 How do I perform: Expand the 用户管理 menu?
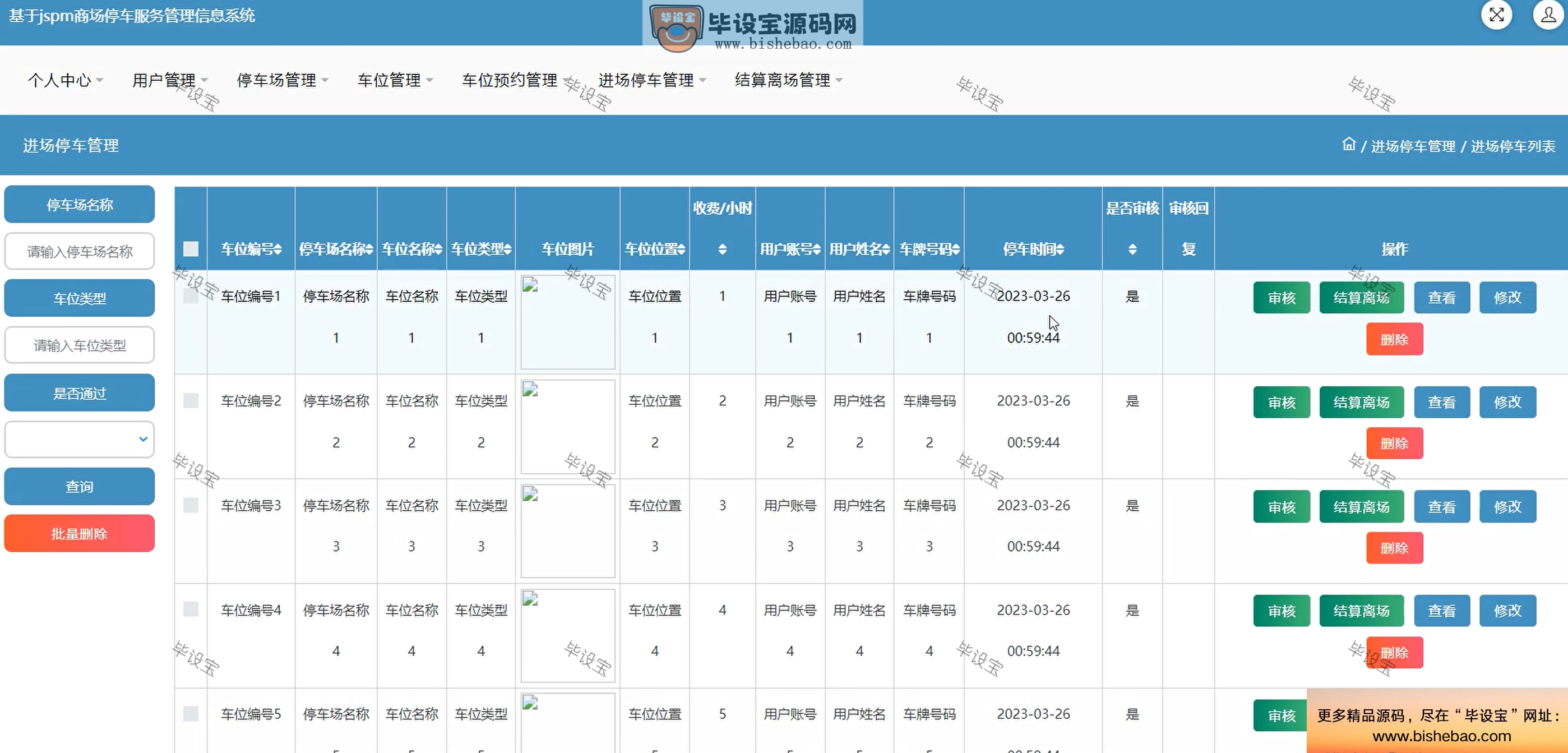coord(170,80)
